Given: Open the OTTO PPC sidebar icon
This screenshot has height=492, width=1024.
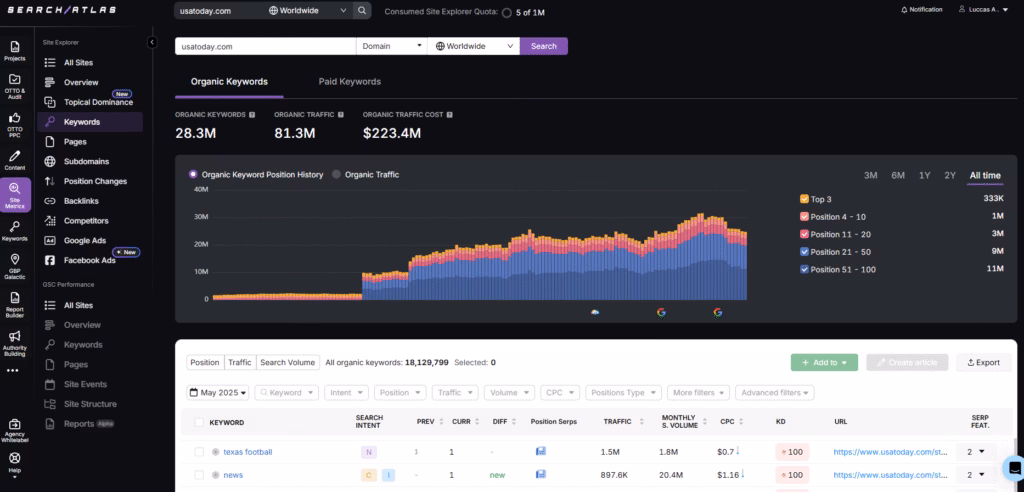Looking at the screenshot, I should [x=15, y=122].
